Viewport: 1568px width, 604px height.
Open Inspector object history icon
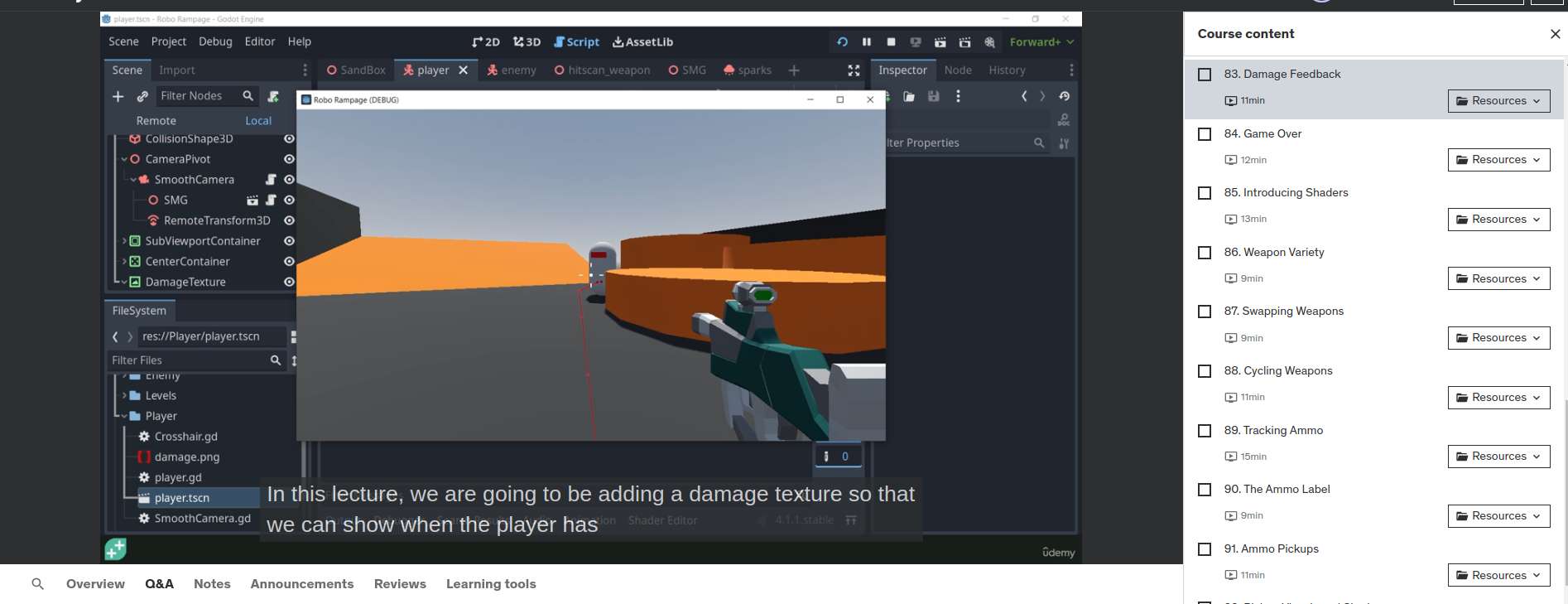[1064, 96]
